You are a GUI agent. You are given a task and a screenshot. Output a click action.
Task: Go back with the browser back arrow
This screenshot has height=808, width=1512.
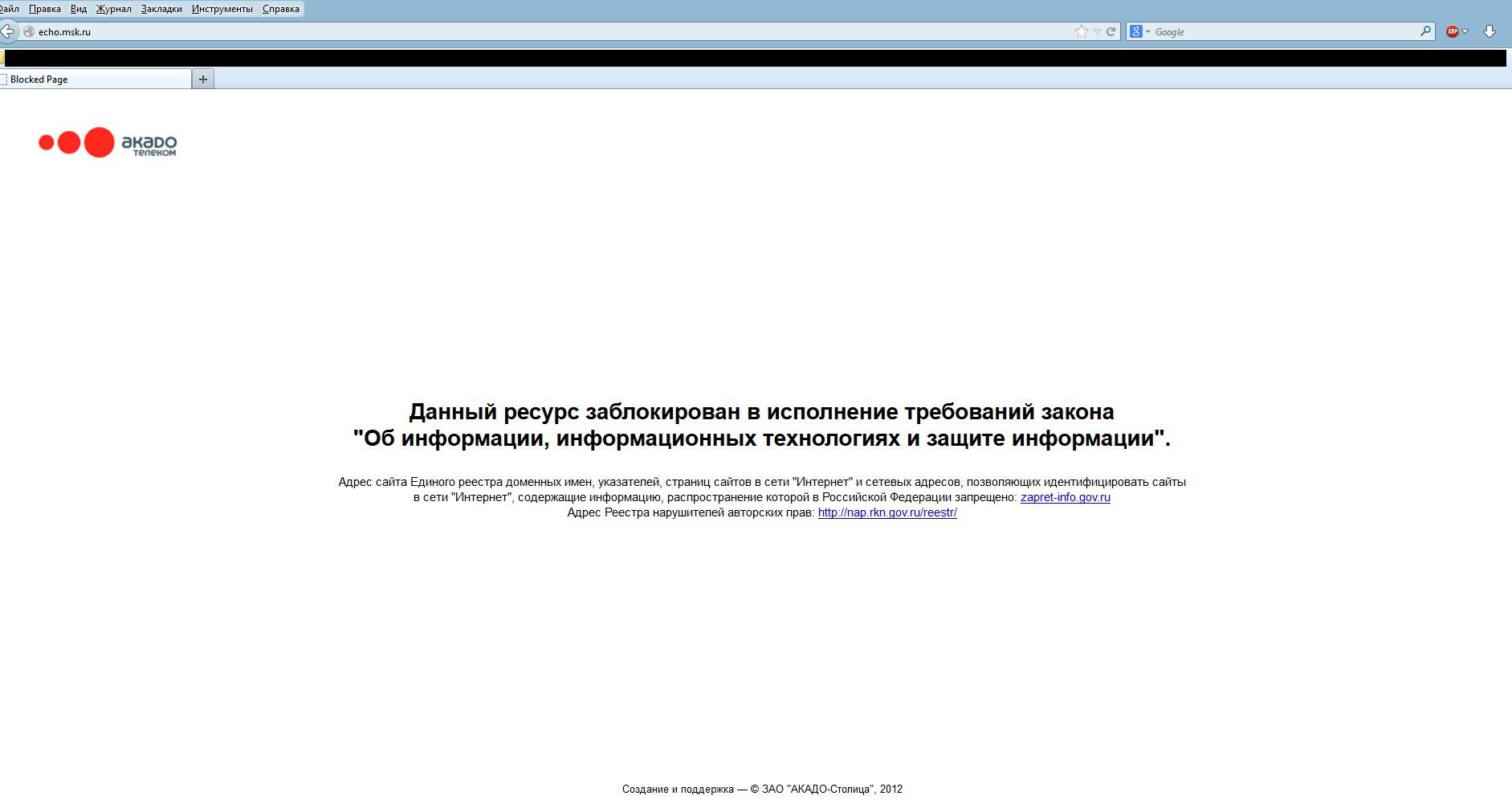coord(6,31)
